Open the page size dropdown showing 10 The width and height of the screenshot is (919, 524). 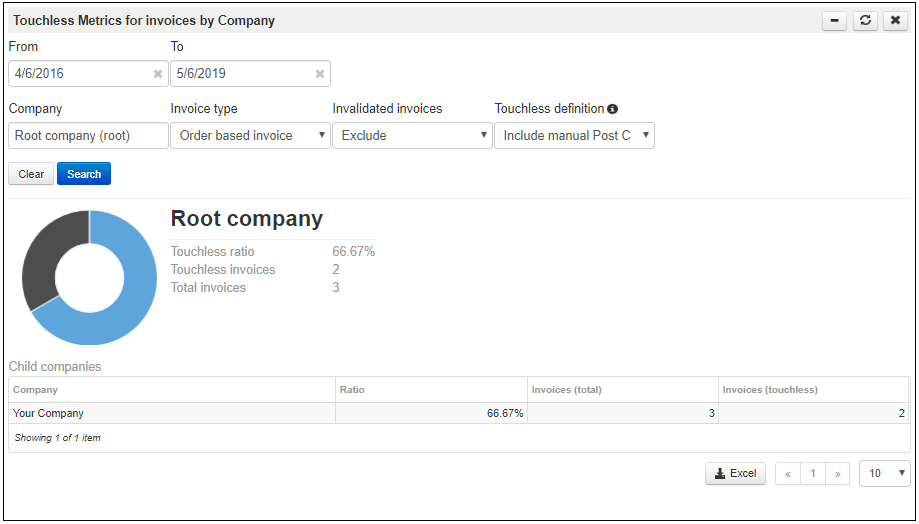pos(885,474)
